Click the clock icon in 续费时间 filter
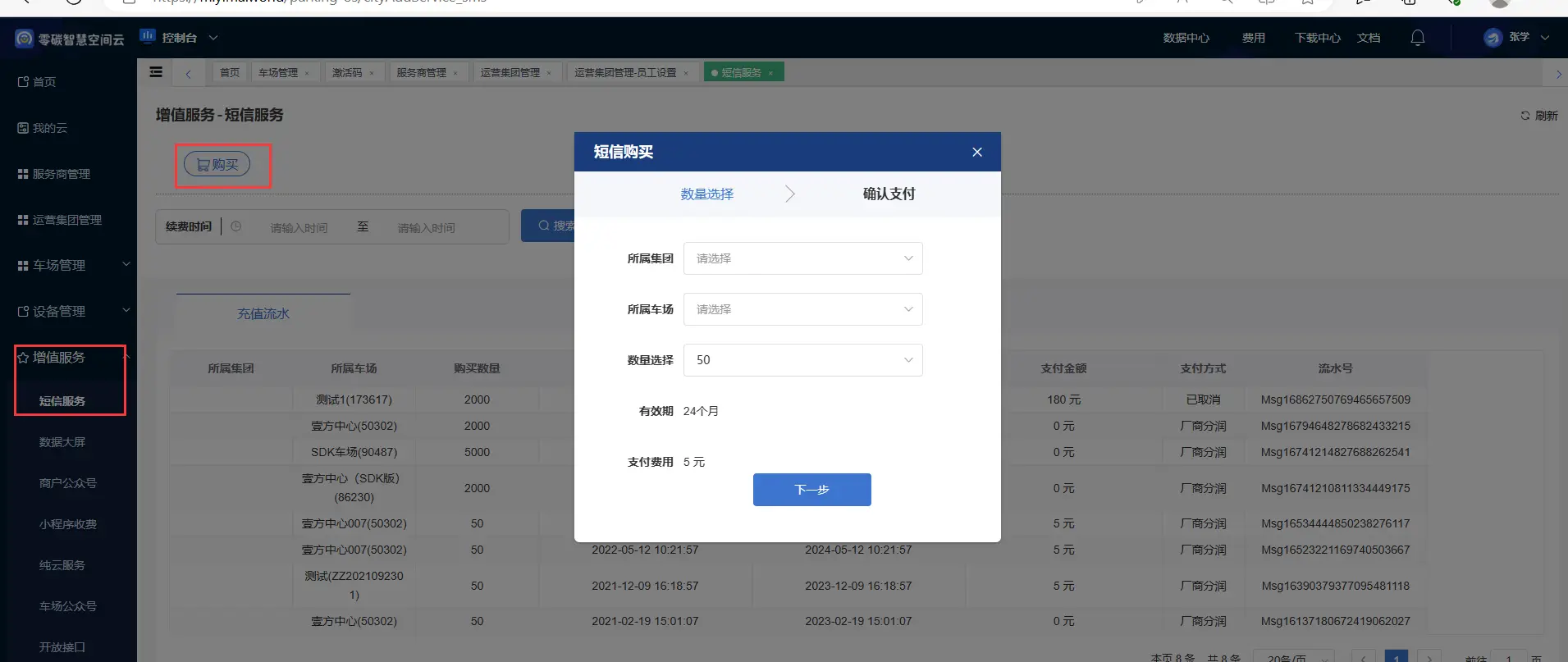 (236, 226)
